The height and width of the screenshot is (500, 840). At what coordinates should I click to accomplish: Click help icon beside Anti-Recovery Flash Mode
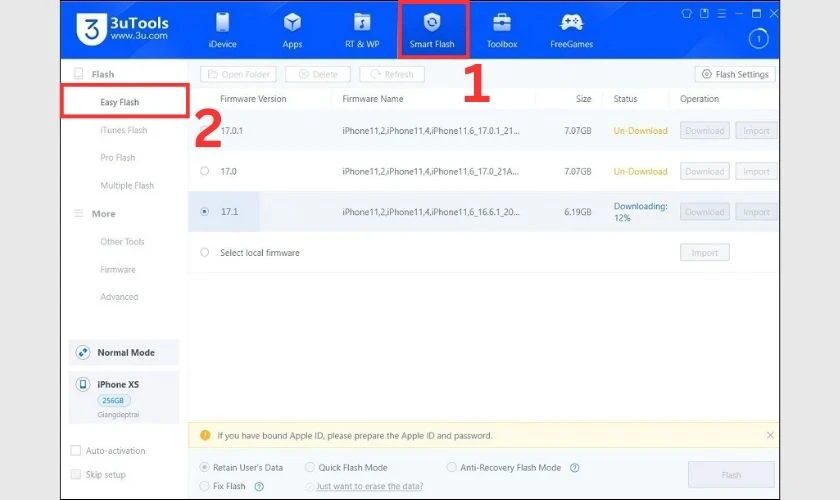[574, 468]
